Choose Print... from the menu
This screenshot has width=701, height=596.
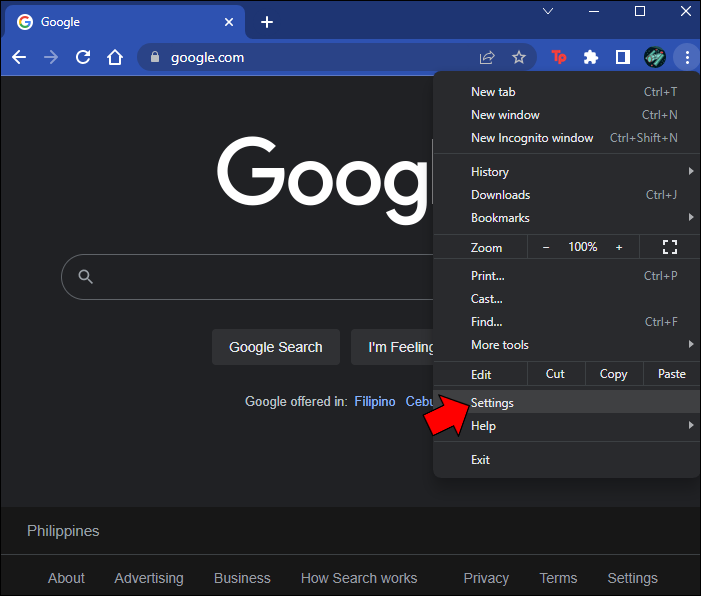point(566,276)
